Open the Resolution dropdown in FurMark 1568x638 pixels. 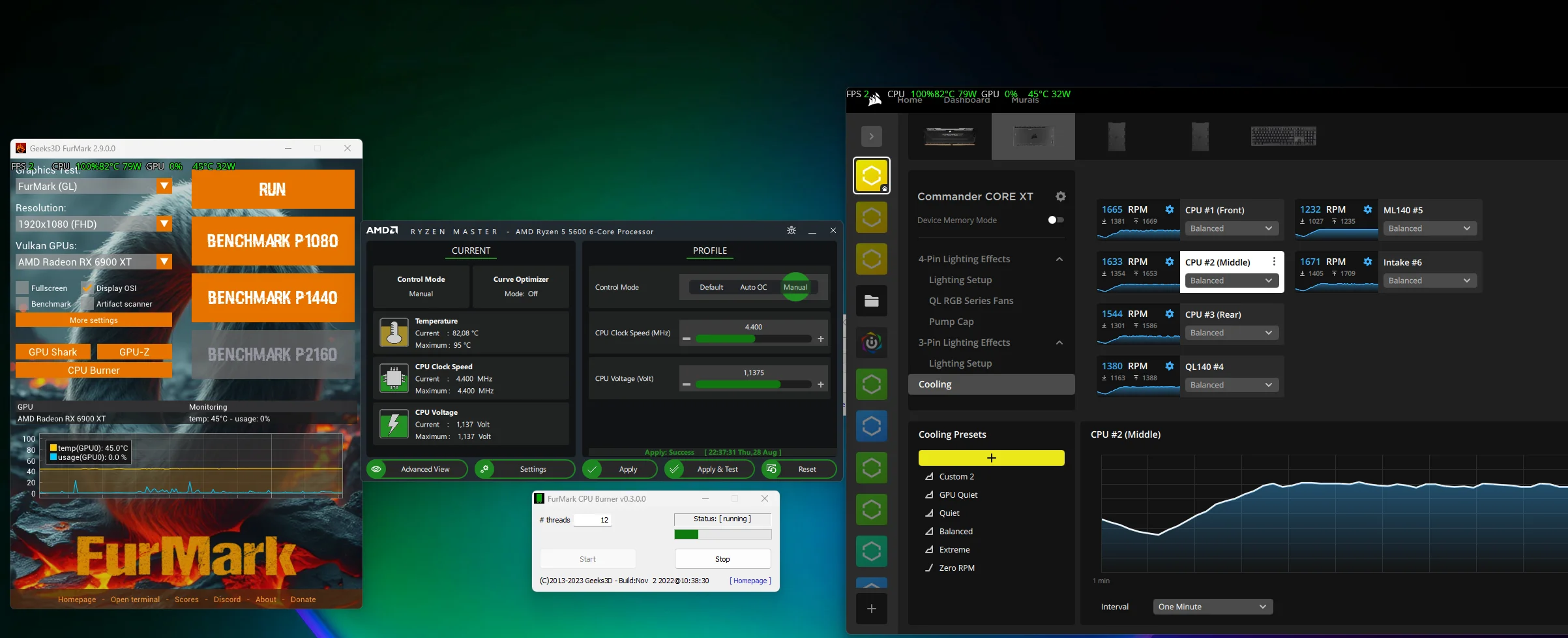(164, 224)
